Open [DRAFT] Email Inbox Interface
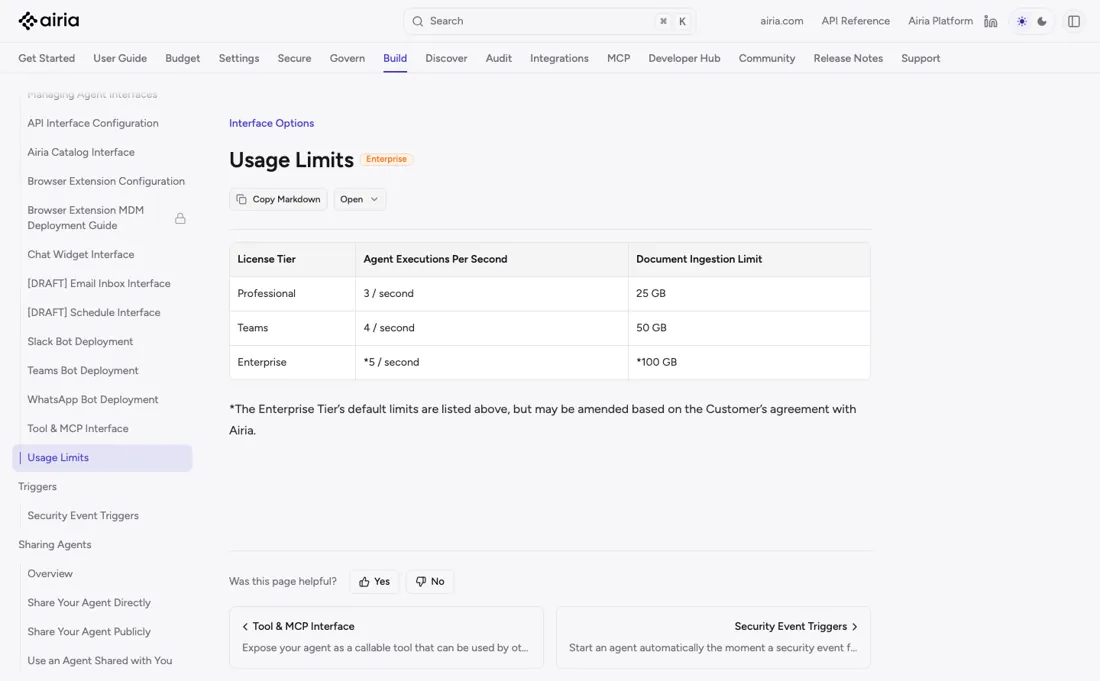Image resolution: width=1100 pixels, height=681 pixels. (x=99, y=283)
